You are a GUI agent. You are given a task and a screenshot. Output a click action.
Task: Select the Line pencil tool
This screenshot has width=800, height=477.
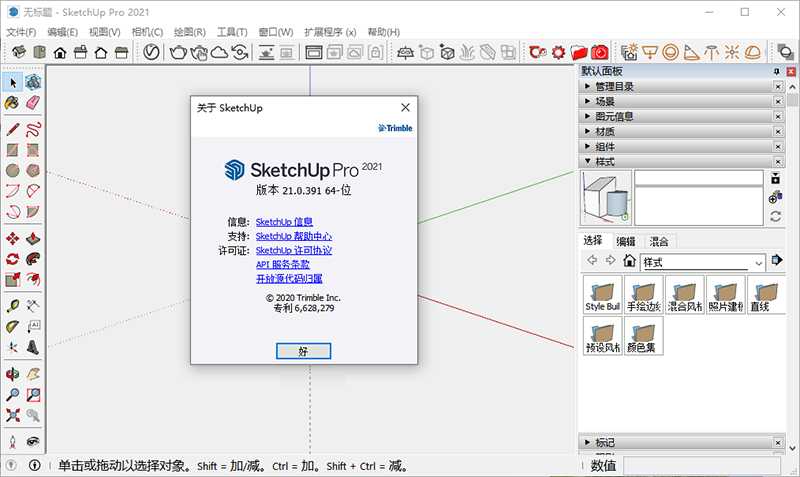(13, 130)
